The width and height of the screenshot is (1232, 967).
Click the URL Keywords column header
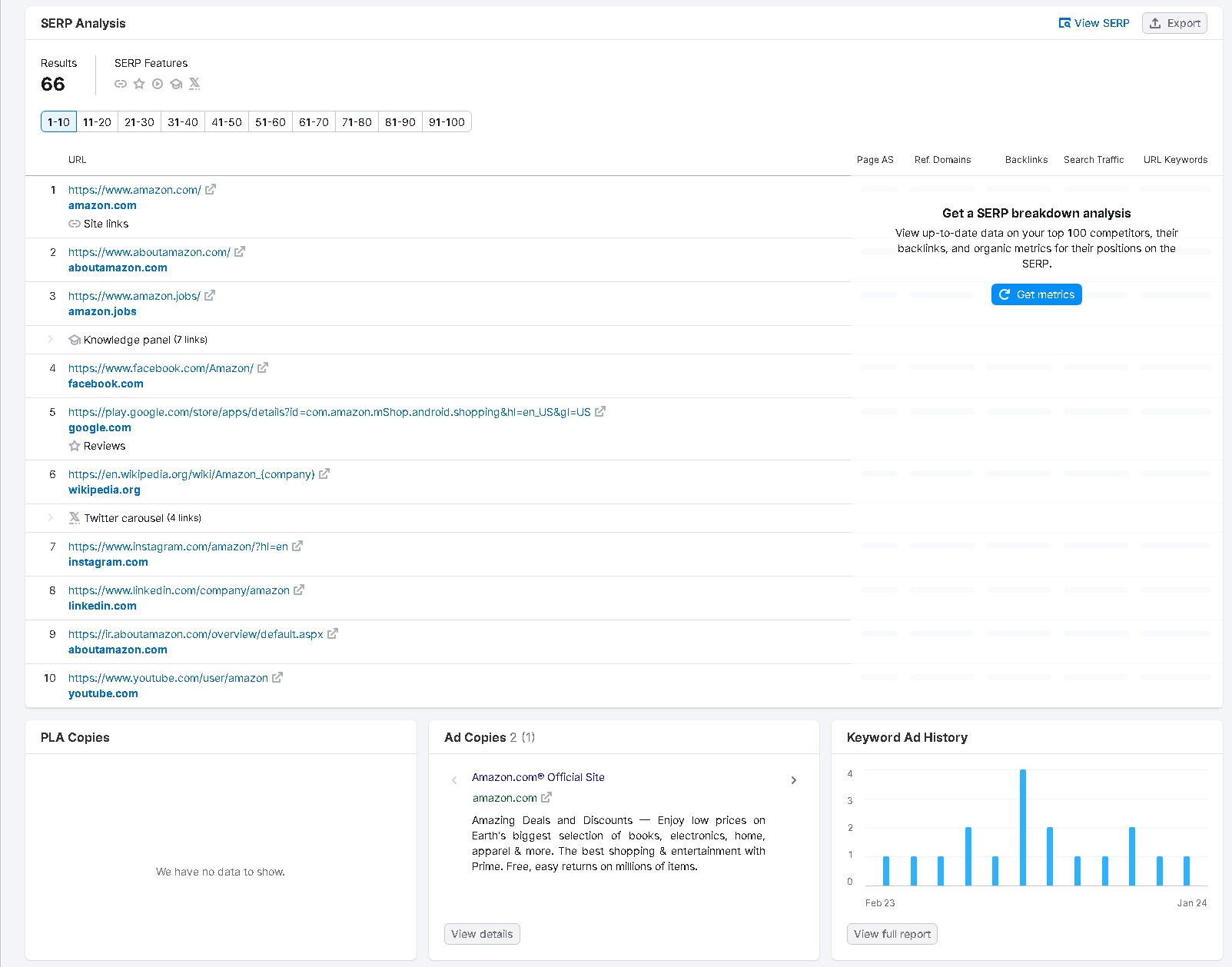1175,160
